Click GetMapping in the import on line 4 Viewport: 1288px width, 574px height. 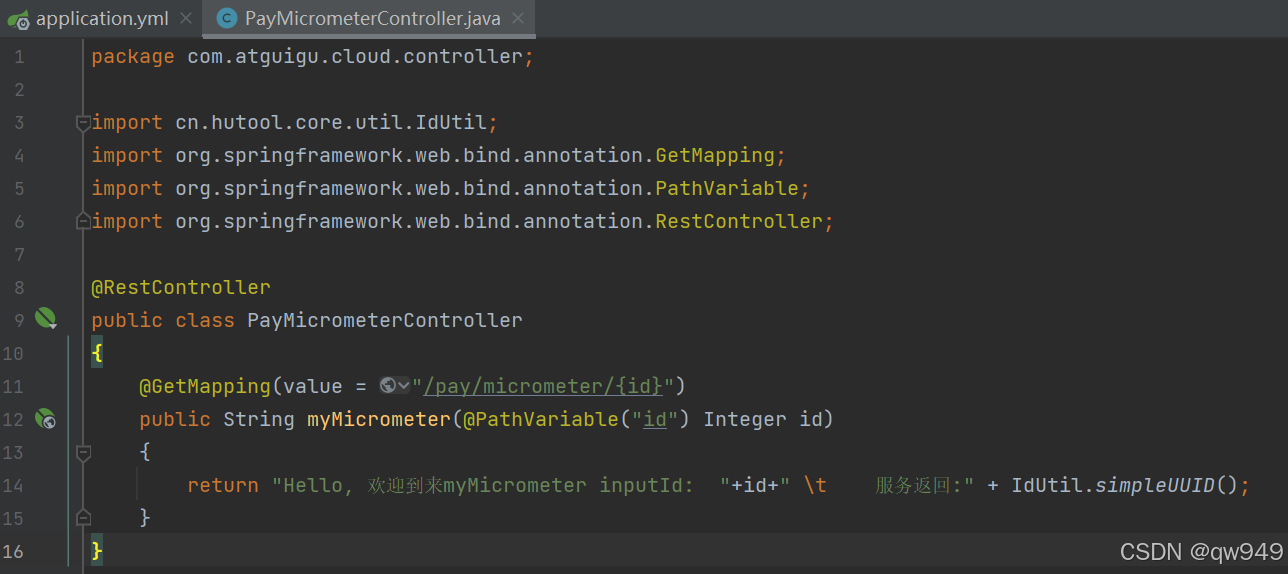(x=715, y=155)
